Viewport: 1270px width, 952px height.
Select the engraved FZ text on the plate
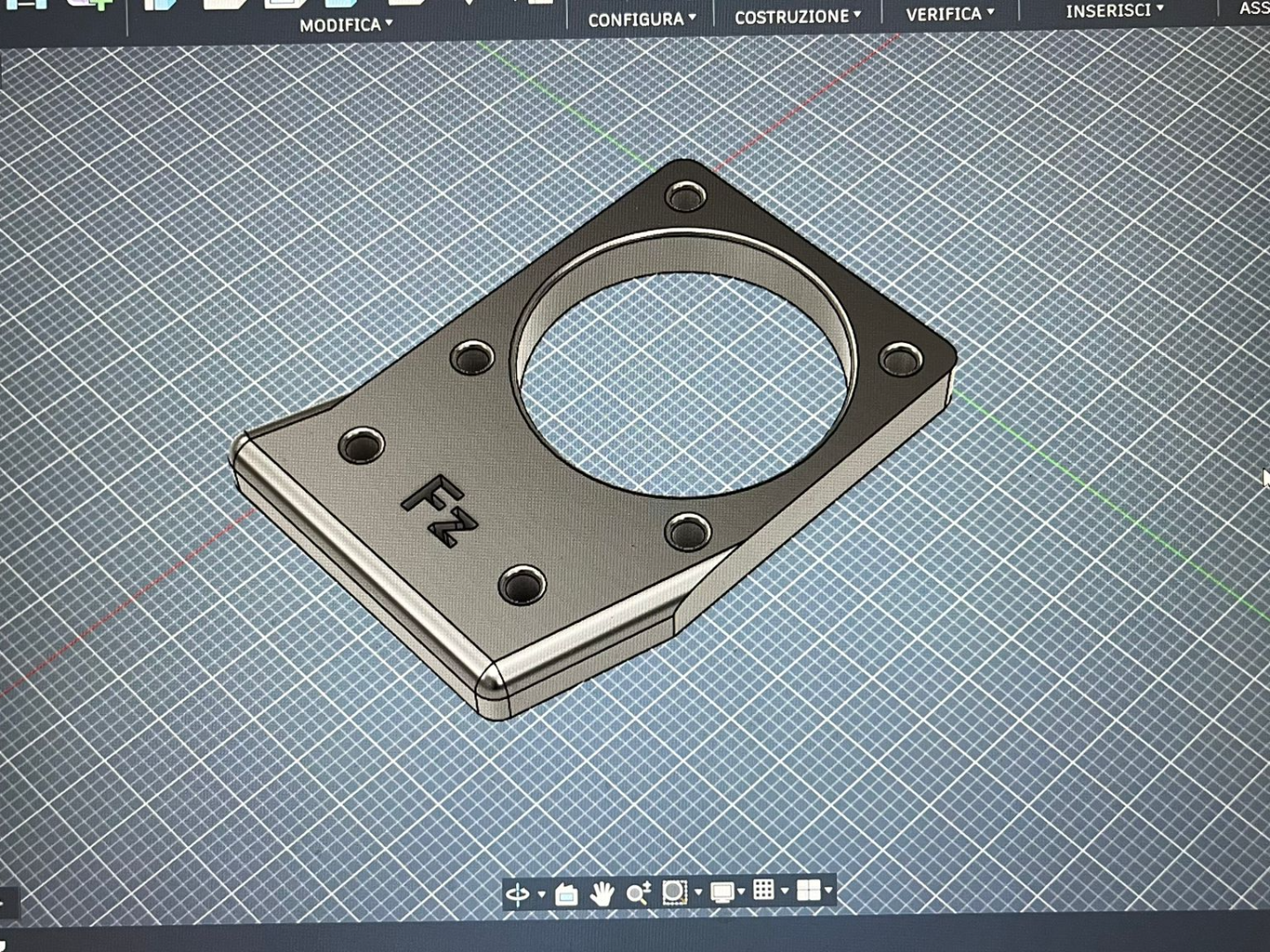click(x=441, y=510)
